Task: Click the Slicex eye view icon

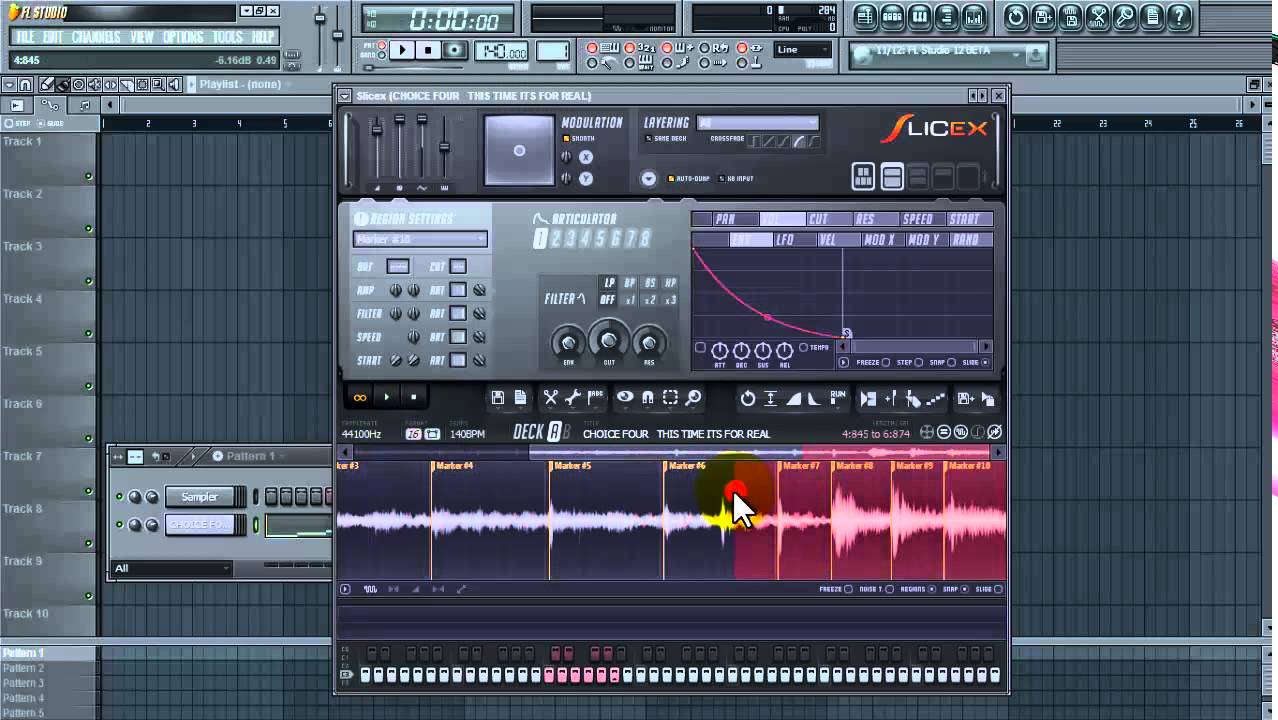Action: pos(625,398)
